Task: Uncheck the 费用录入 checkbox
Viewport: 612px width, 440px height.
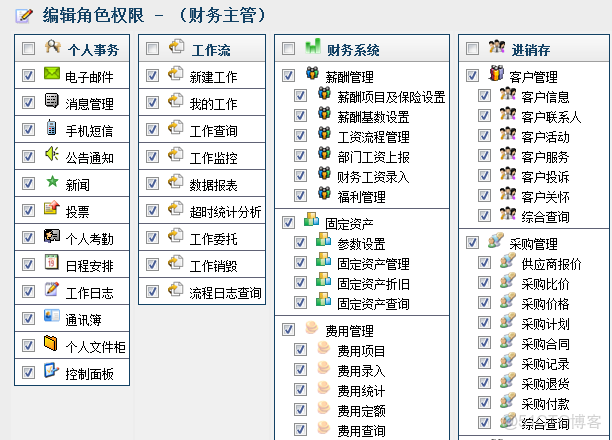Action: [x=300, y=369]
